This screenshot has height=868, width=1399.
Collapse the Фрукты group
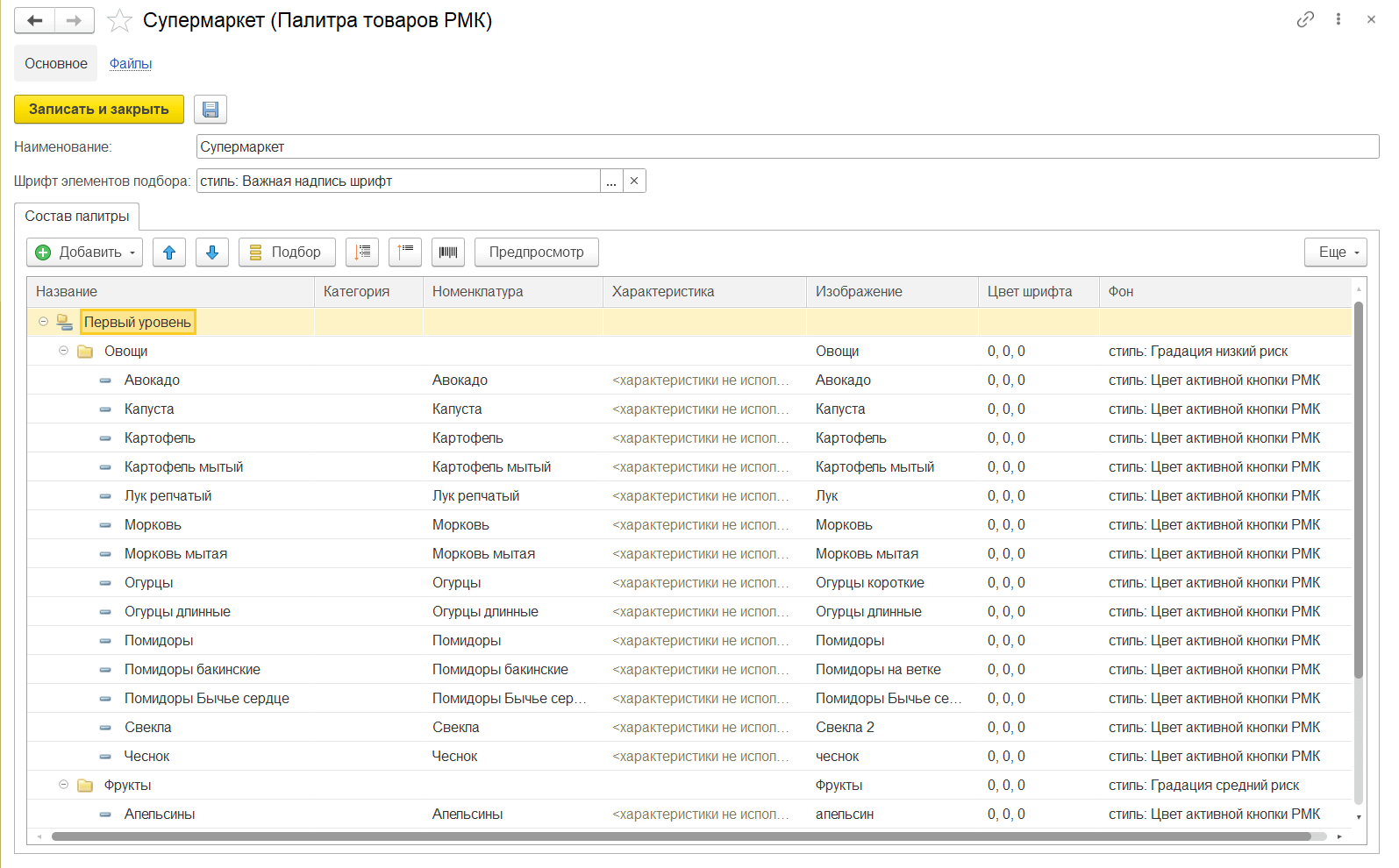63,785
